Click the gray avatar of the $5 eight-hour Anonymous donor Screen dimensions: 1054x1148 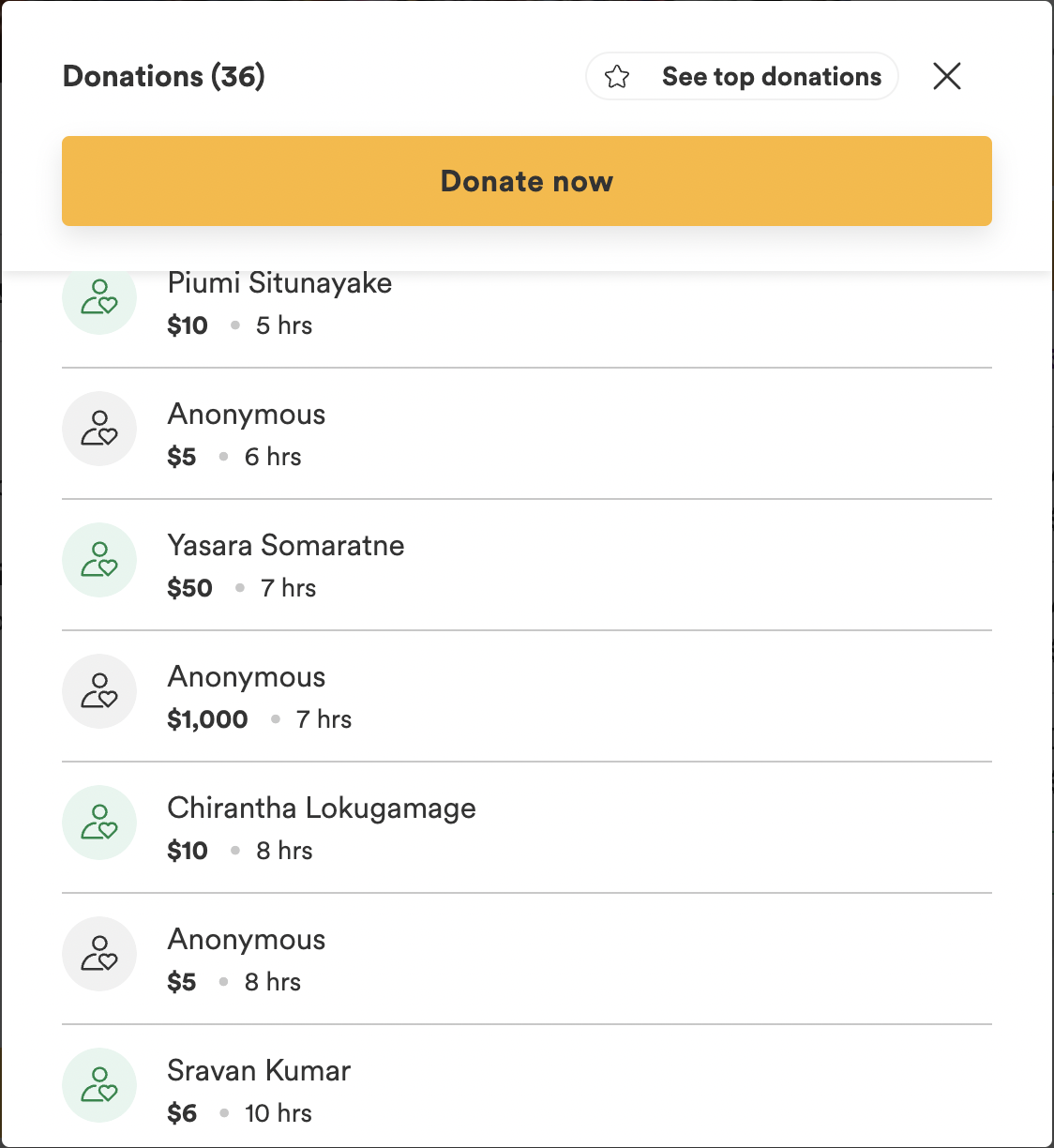[x=99, y=954]
